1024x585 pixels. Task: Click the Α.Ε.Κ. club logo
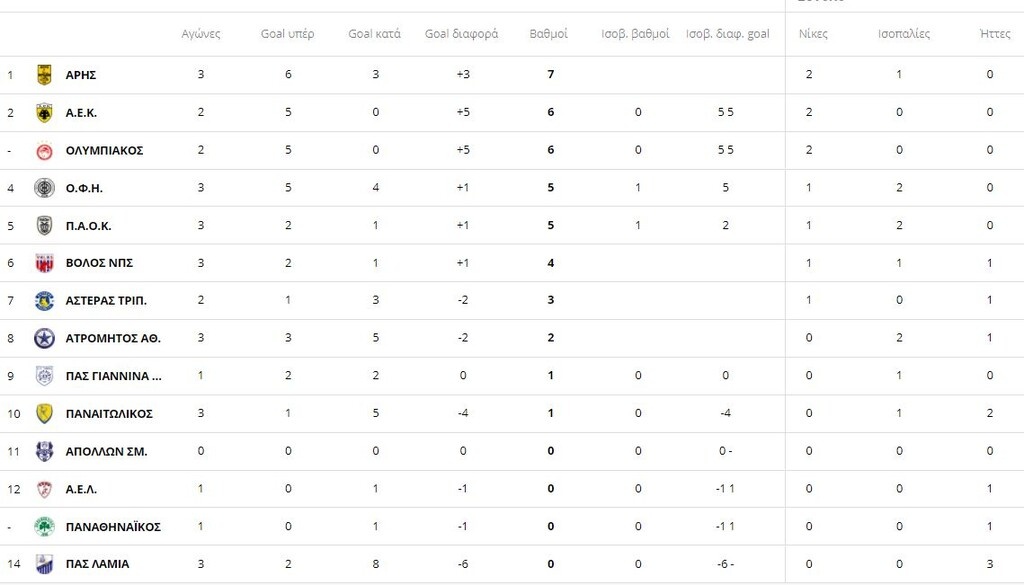click(x=44, y=113)
